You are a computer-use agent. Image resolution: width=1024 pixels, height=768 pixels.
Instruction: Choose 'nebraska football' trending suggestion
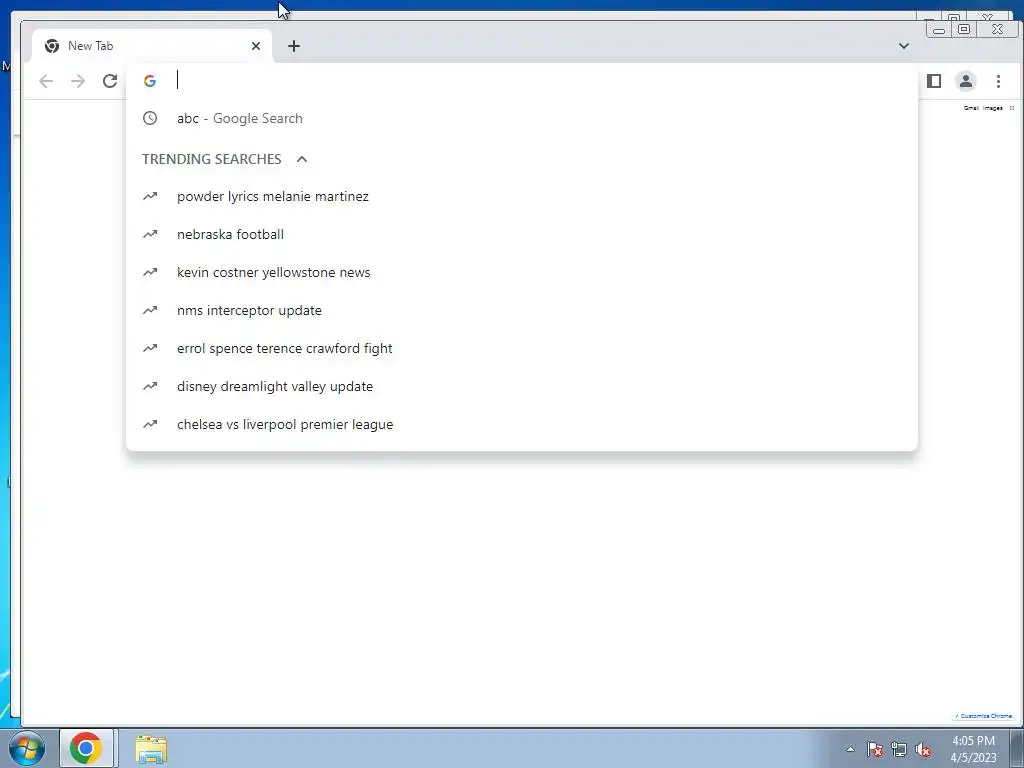pyautogui.click(x=522, y=234)
